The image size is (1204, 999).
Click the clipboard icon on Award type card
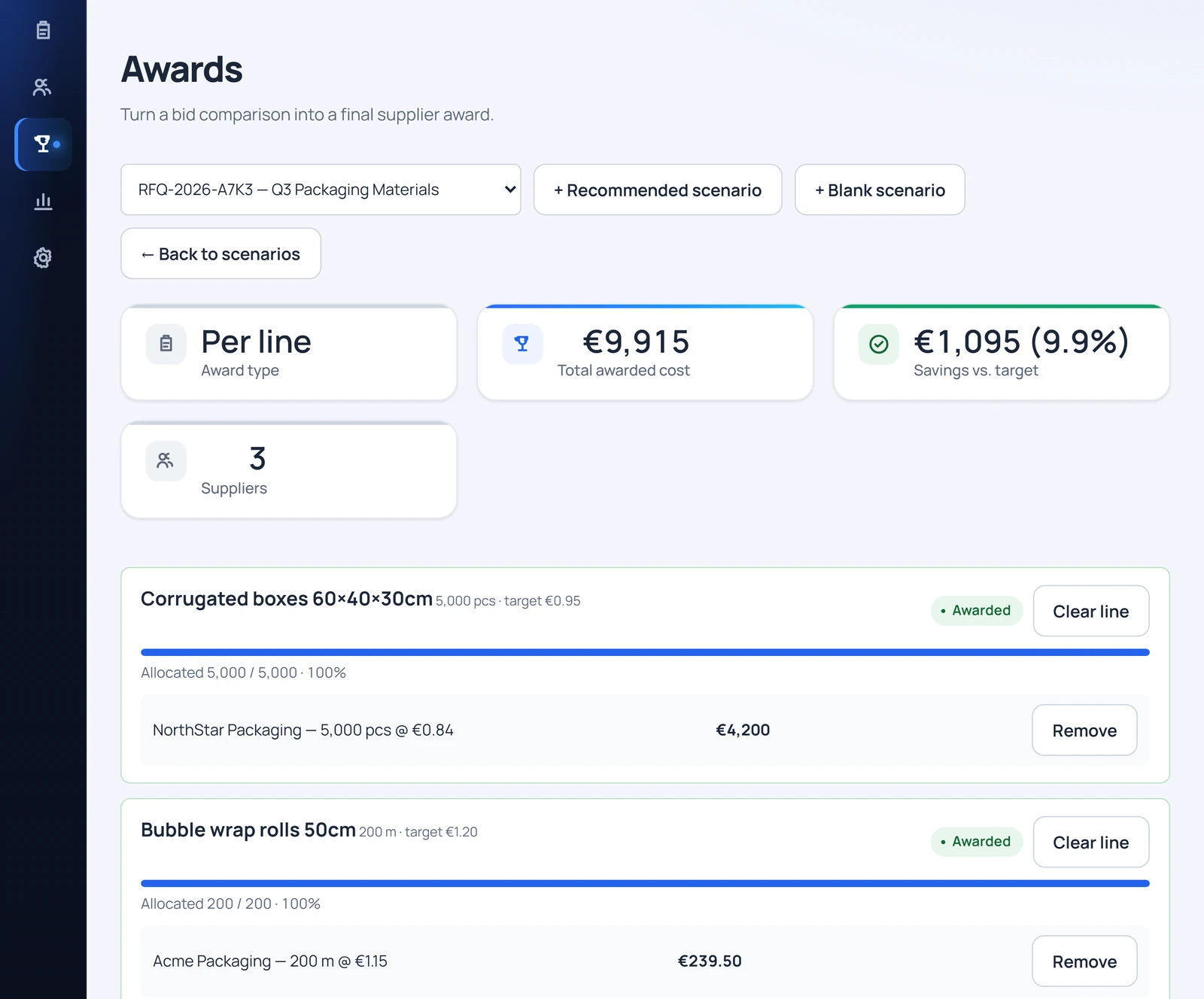tap(166, 345)
